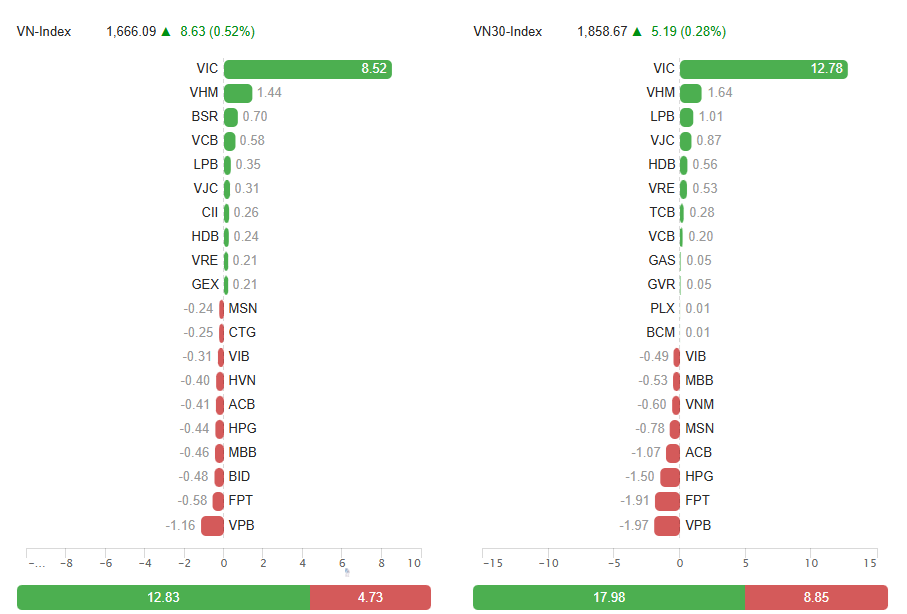Click the red 4.73 losers segment
The height and width of the screenshot is (614, 907).
coord(370,598)
